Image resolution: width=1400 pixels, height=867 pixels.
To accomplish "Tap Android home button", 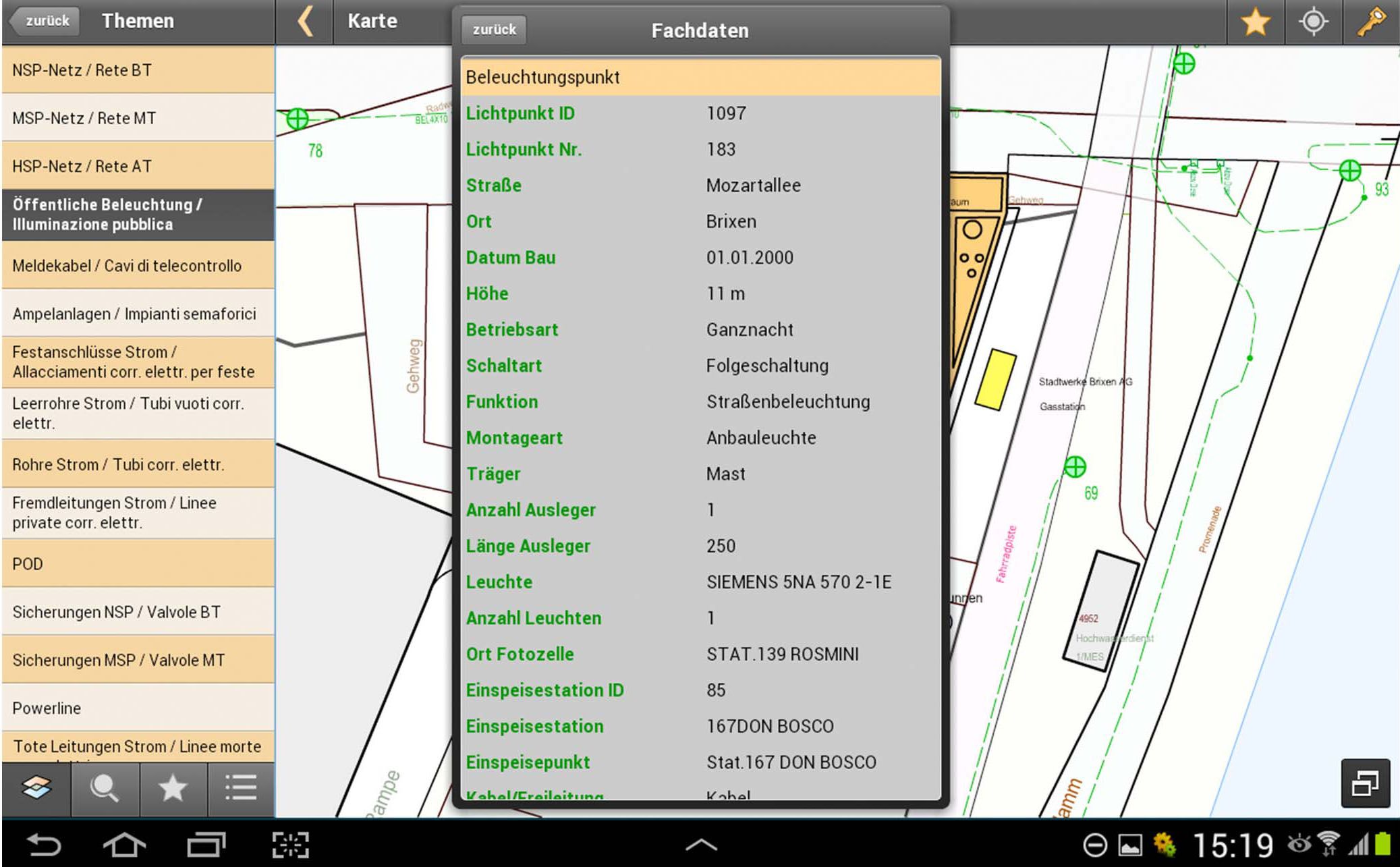I will [x=124, y=845].
